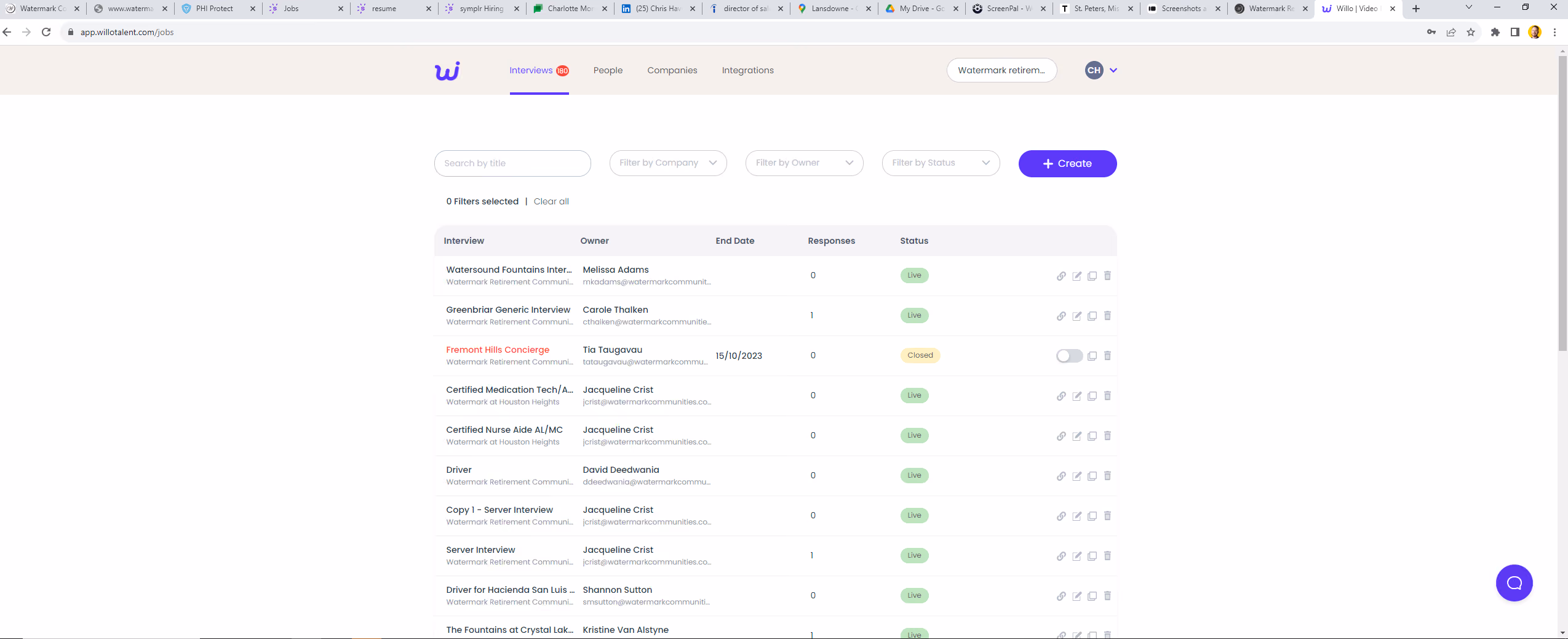
Task: Delete the Certified Nurse Aide AL/MC interview
Action: [x=1107, y=436]
